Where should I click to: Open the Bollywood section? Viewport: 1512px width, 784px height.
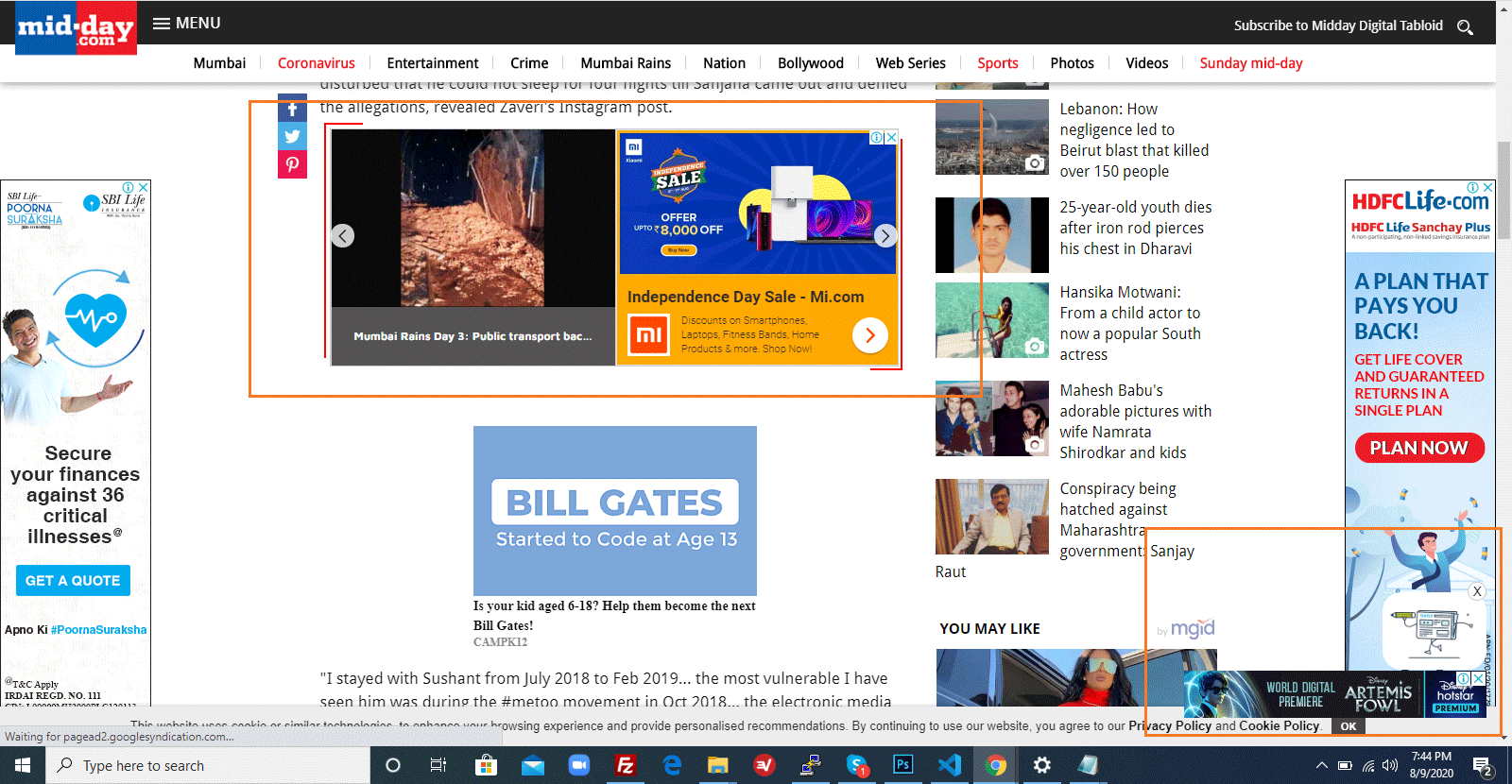[x=811, y=63]
